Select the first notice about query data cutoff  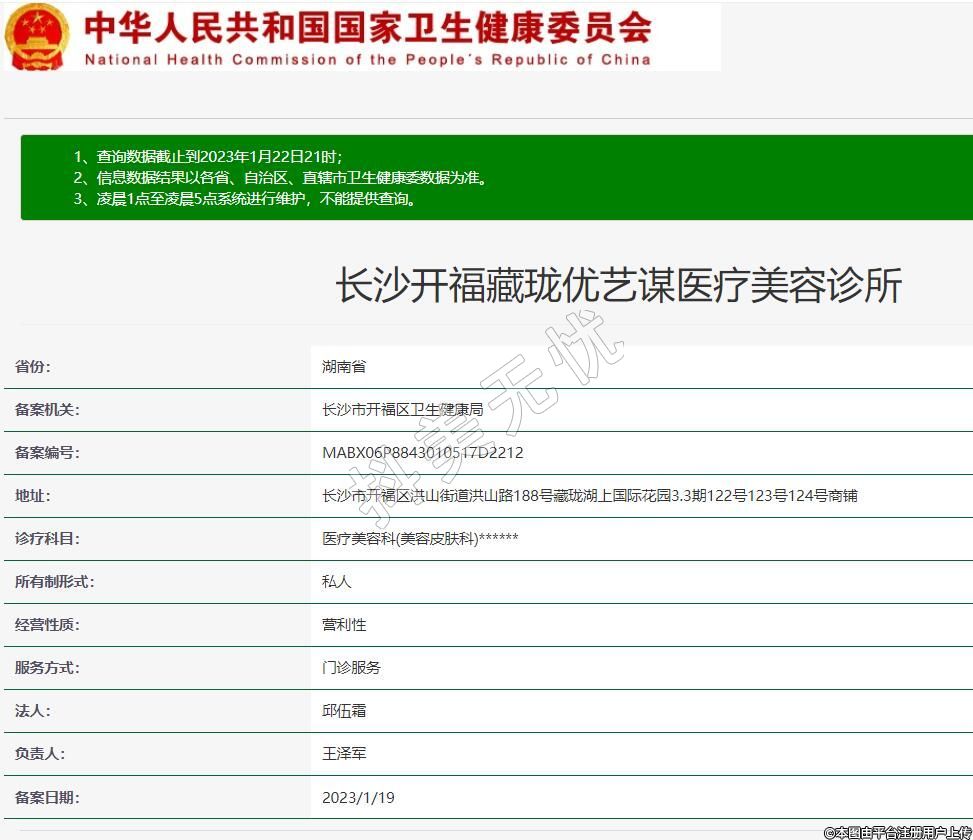[x=208, y=157]
